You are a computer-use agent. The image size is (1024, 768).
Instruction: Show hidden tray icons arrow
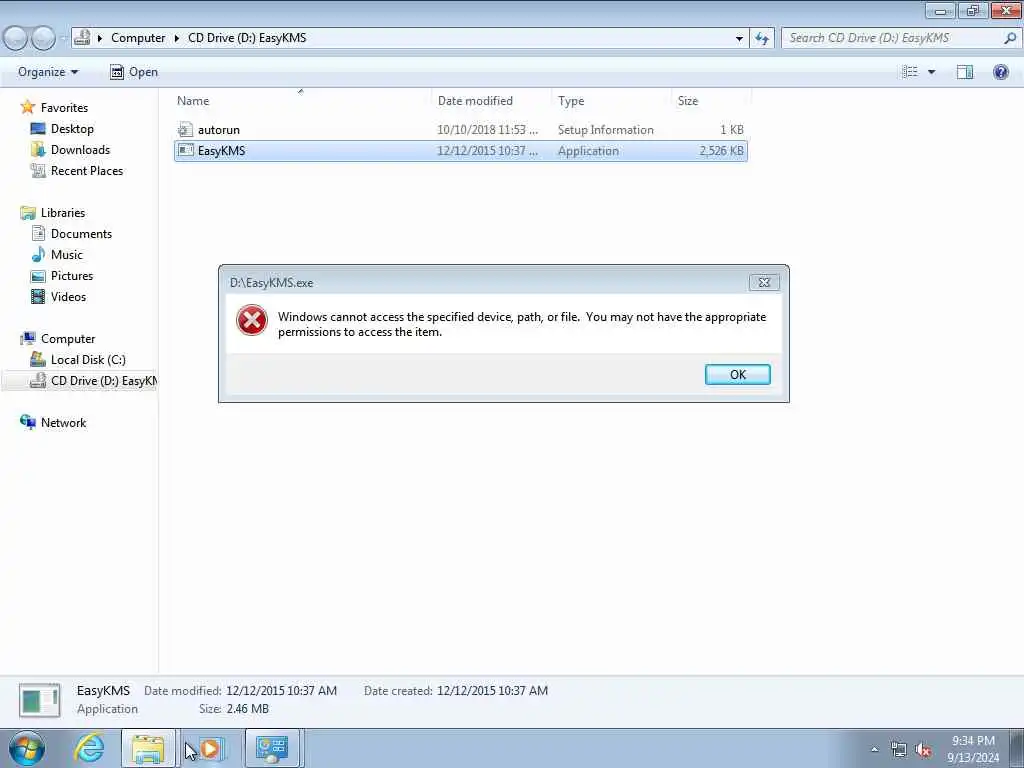[x=874, y=749]
